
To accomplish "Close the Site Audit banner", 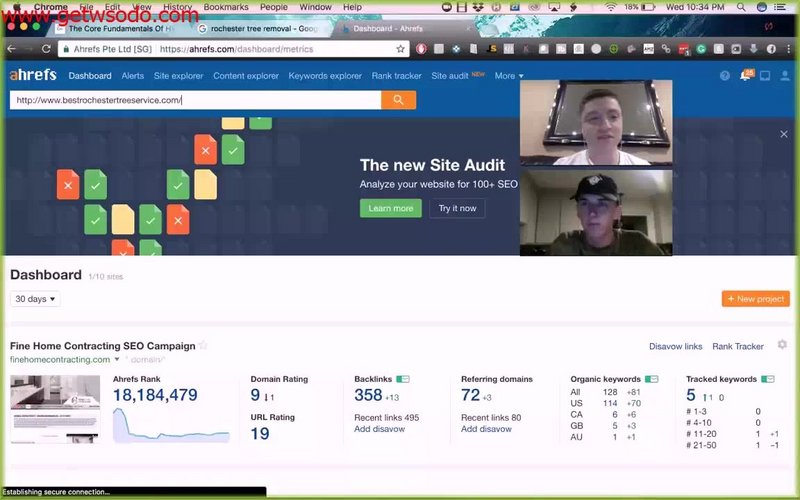I will pos(784,134).
